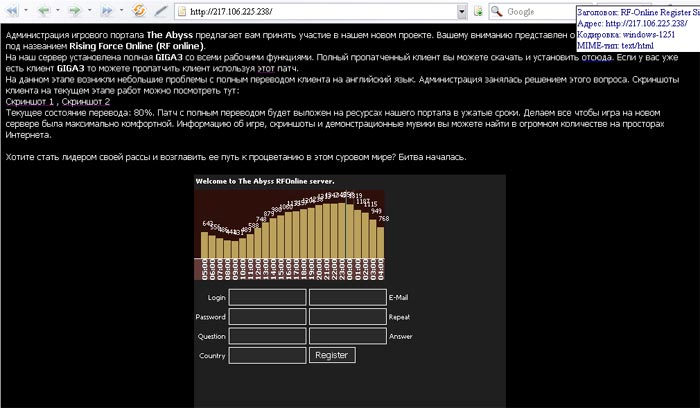This screenshot has width=700, height=408.
Task: Click the Answer input field
Action: (348, 336)
